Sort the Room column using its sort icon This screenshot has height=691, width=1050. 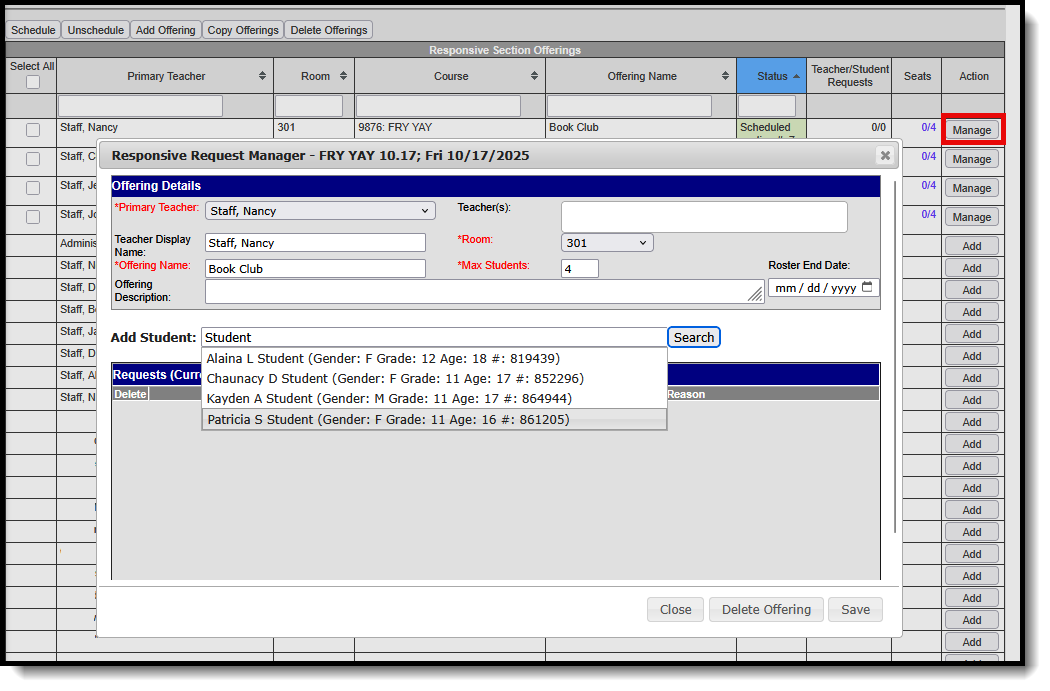[x=343, y=75]
